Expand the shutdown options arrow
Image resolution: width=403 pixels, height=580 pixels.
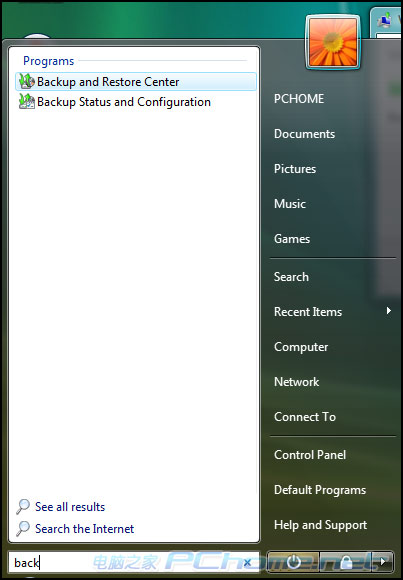coord(383,562)
